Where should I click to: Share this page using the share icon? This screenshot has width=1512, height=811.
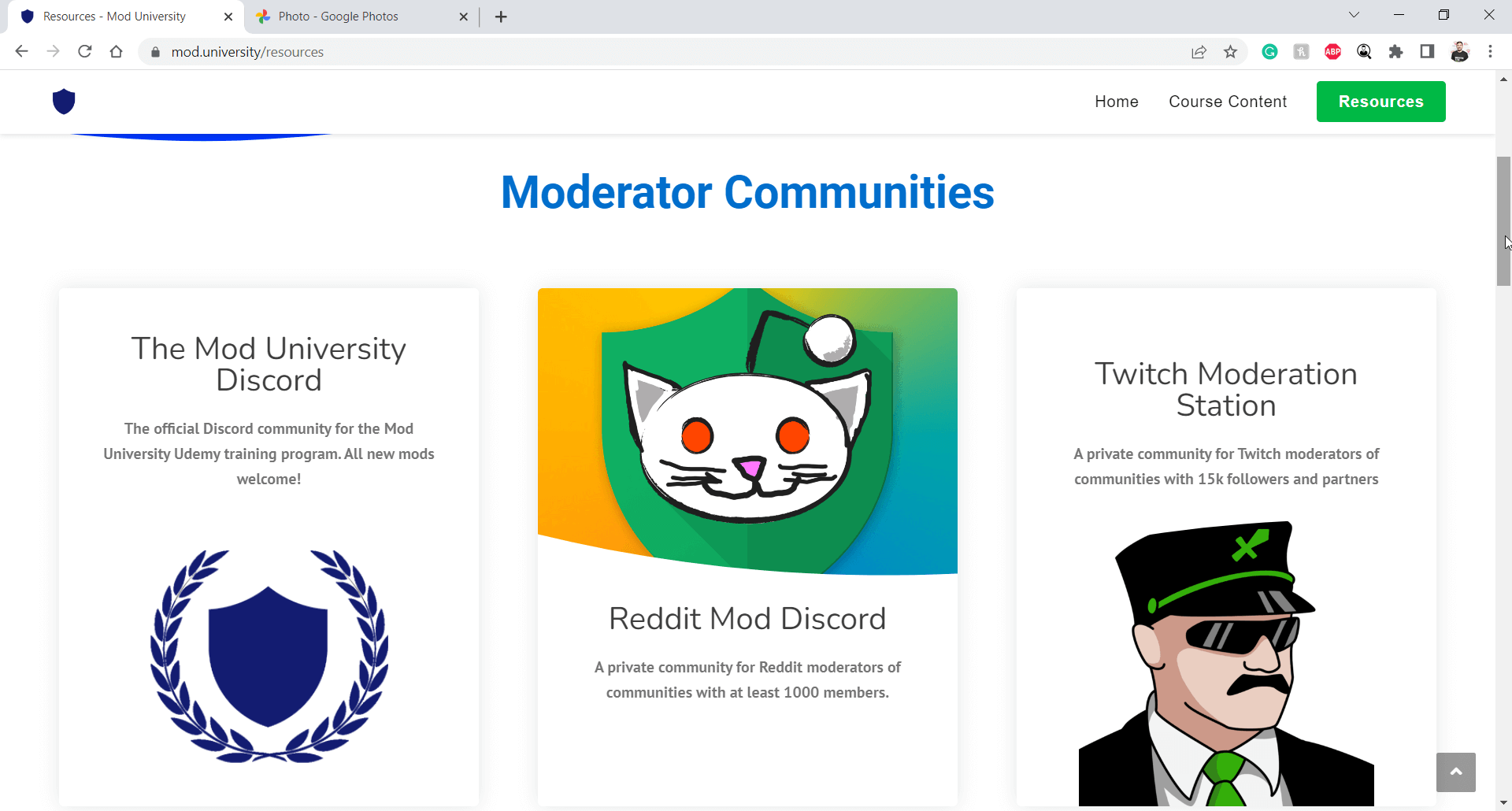[1199, 52]
